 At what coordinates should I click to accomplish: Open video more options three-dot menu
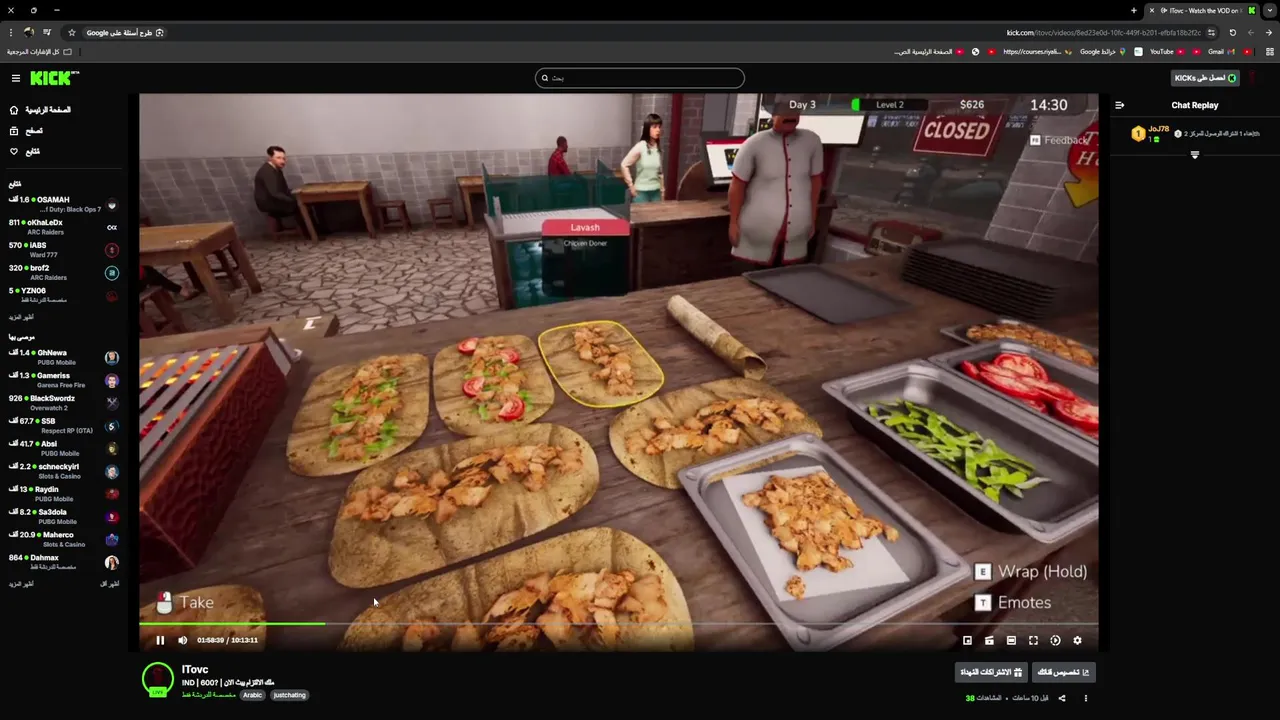pos(1086,698)
